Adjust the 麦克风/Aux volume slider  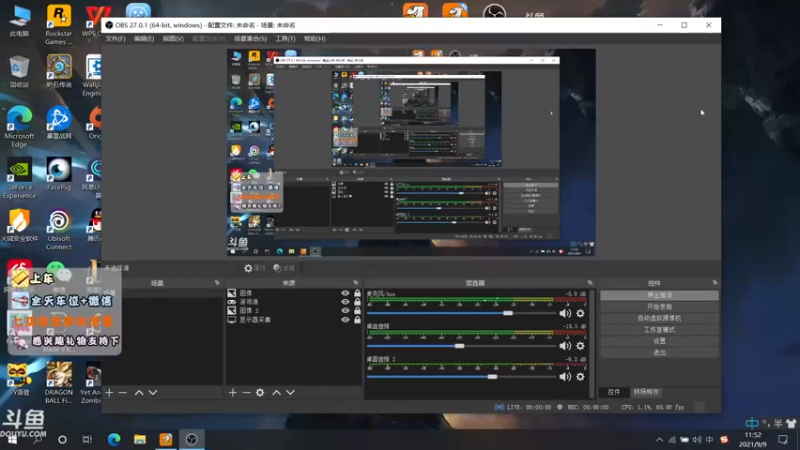pyautogui.click(x=461, y=313)
